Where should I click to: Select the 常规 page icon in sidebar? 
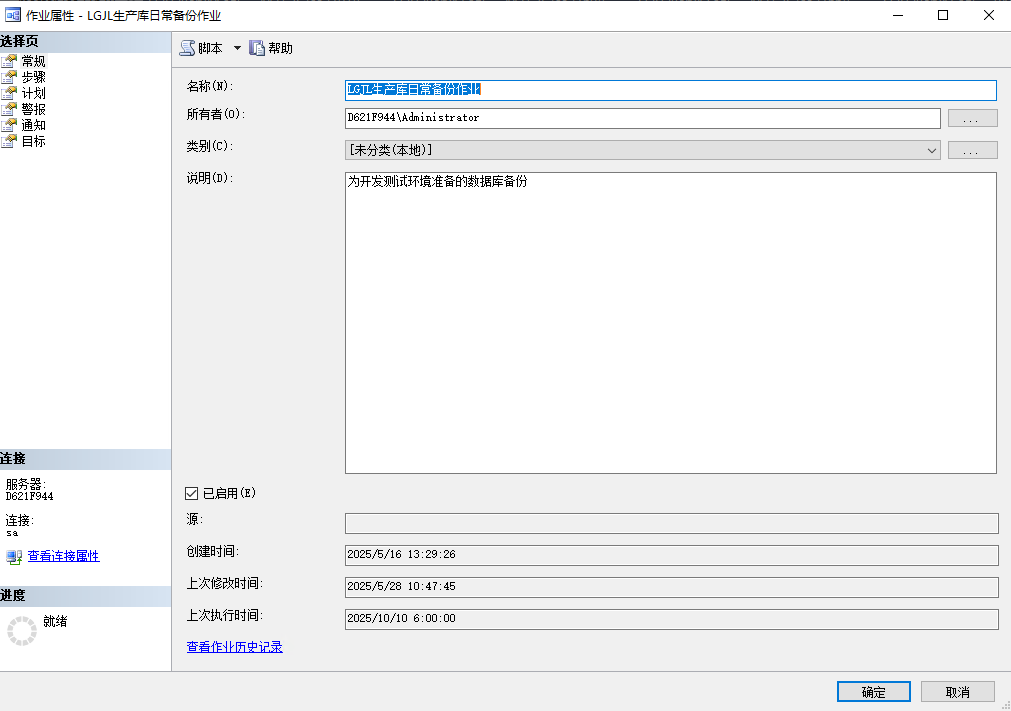pos(33,60)
